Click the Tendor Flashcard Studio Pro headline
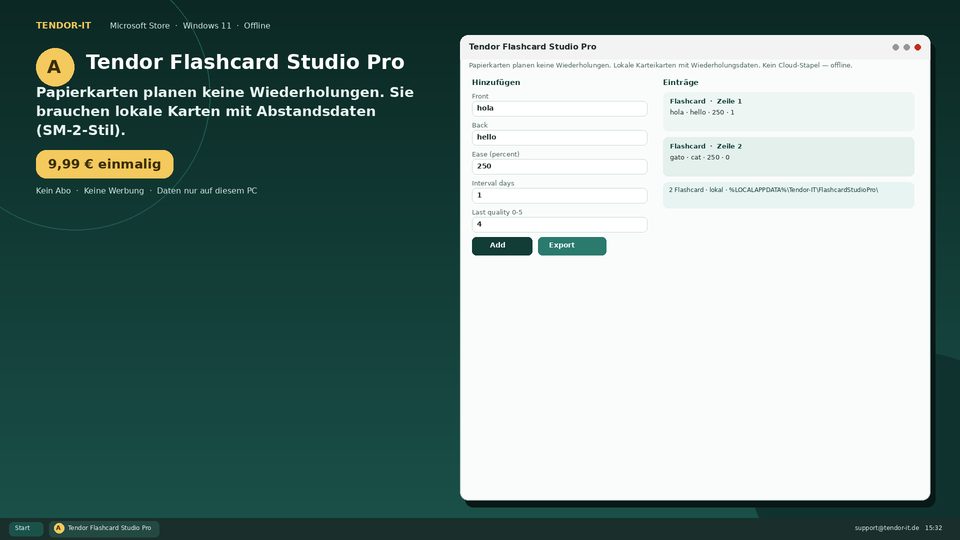The height and width of the screenshot is (540, 960). (x=245, y=62)
